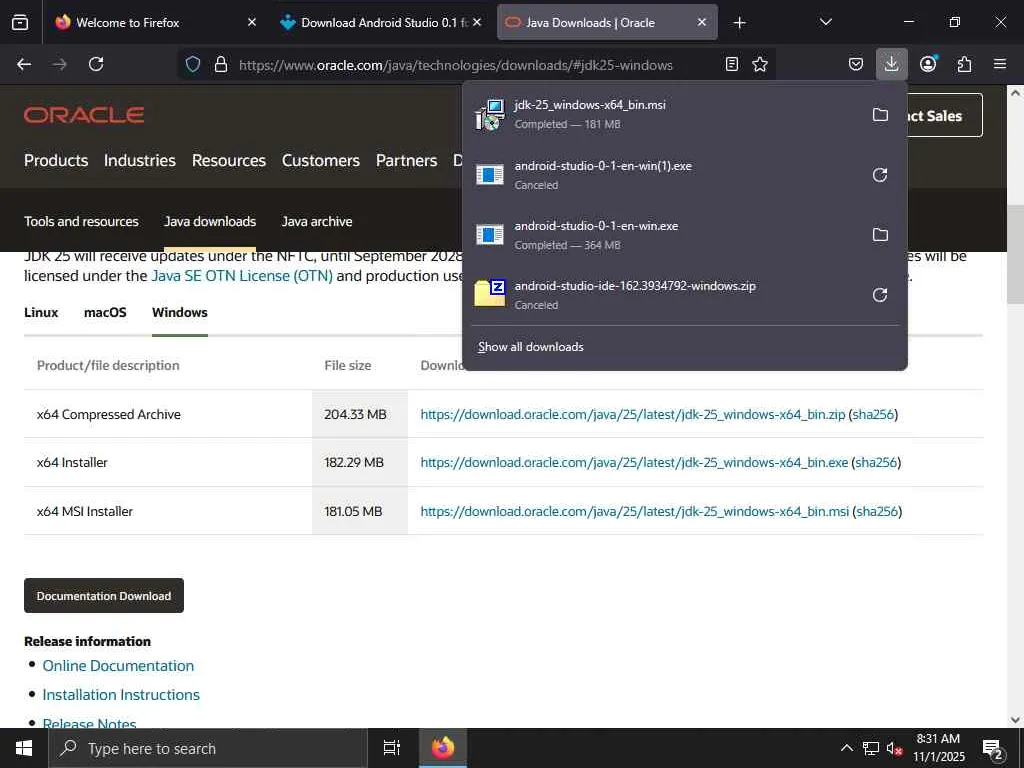The image size is (1024, 768).
Task: Switch to the Welcome to Firefox tab
Action: (157, 22)
